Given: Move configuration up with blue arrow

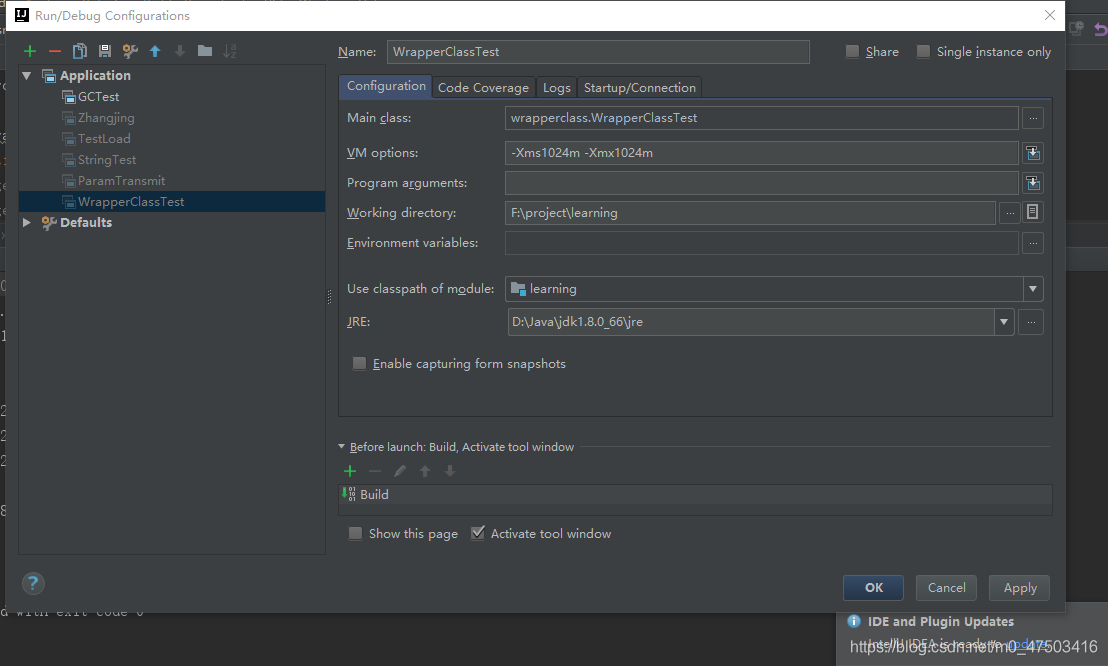Looking at the screenshot, I should 155,51.
